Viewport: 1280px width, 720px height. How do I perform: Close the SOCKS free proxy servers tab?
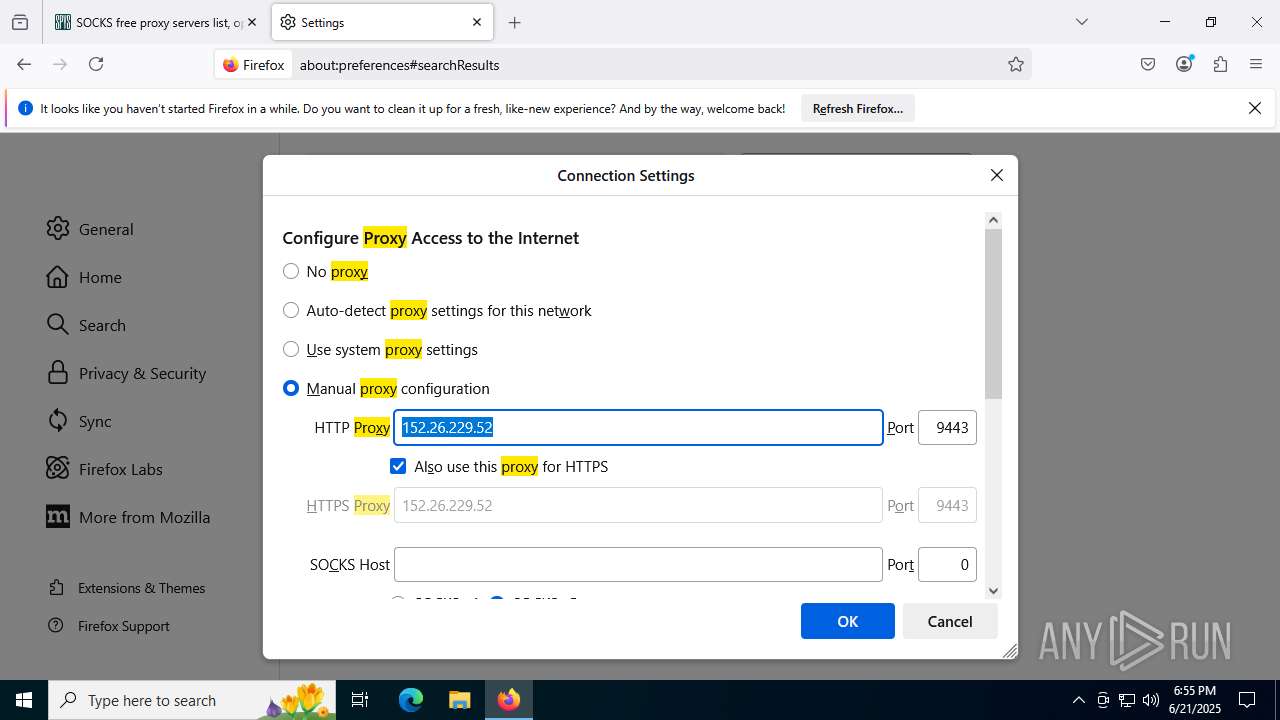coord(251,22)
